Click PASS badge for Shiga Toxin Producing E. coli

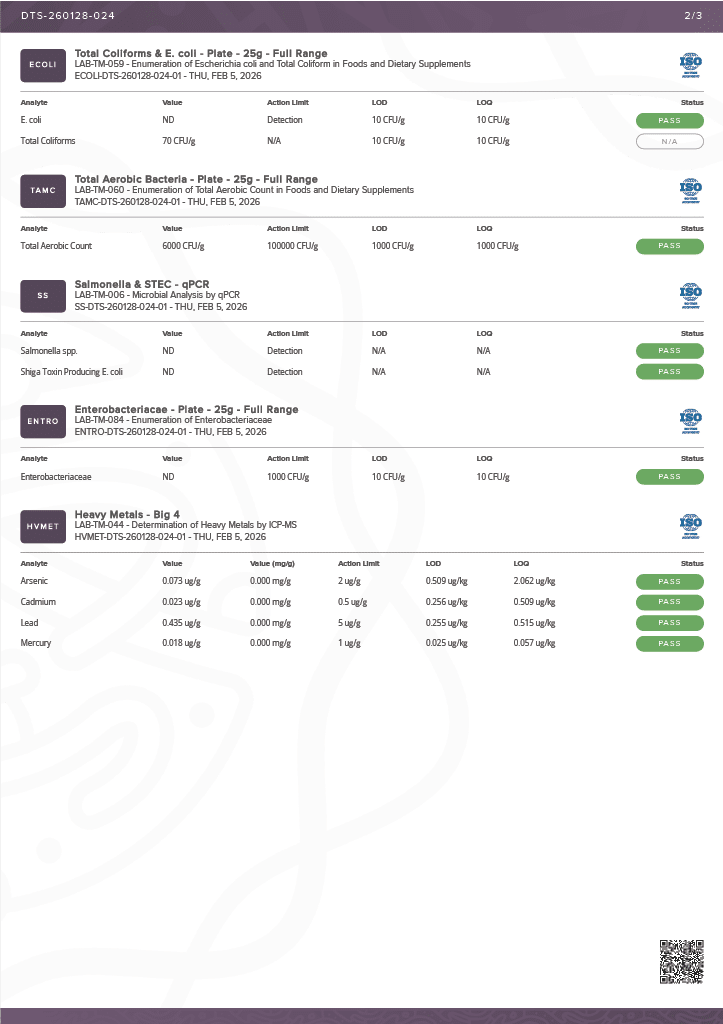670,372
